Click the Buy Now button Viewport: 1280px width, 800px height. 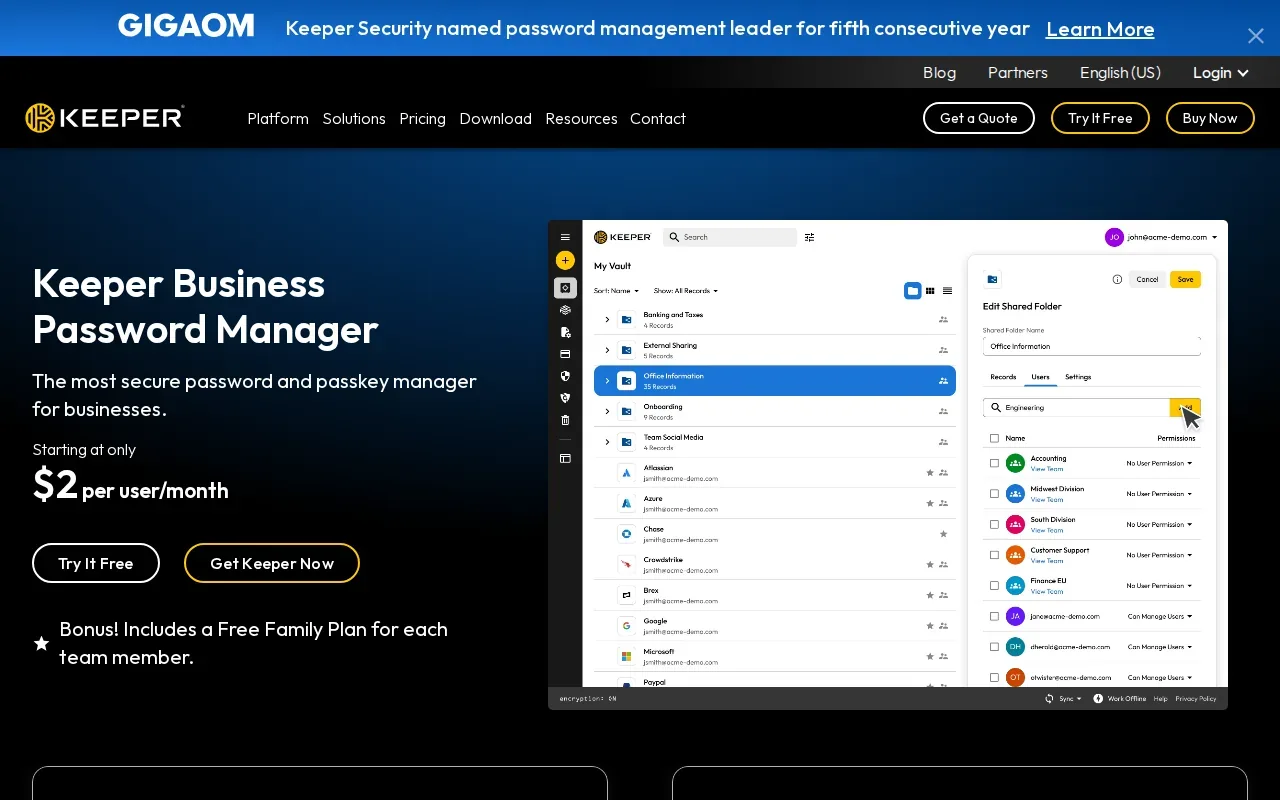tap(1210, 118)
